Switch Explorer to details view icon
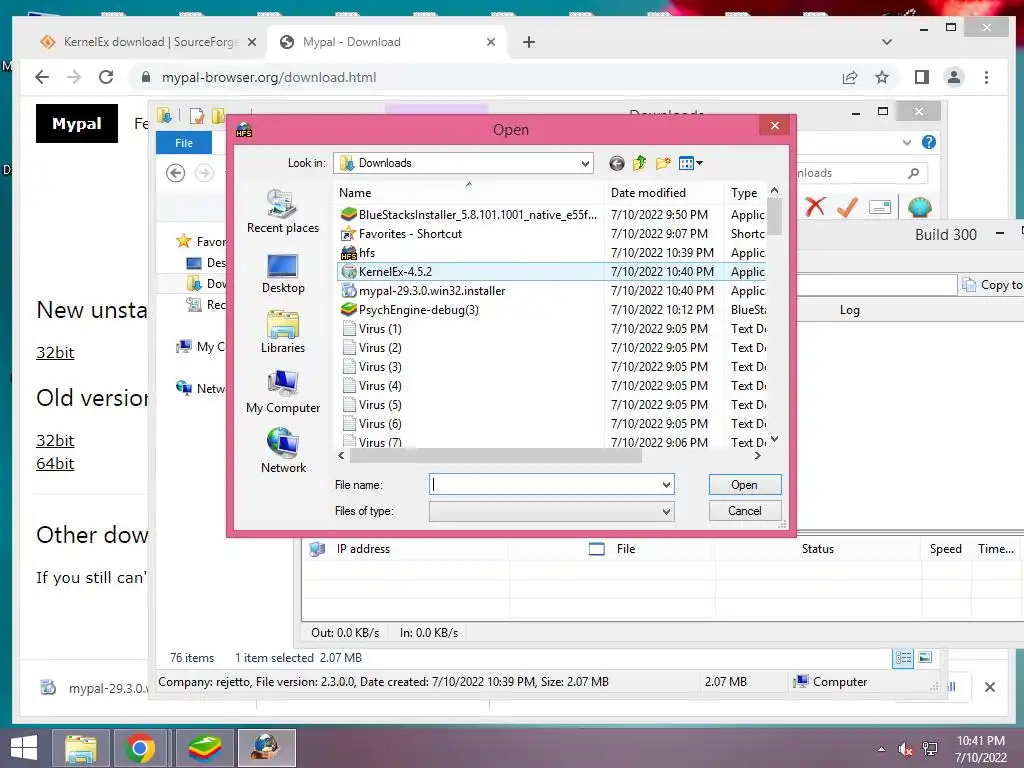 click(903, 658)
